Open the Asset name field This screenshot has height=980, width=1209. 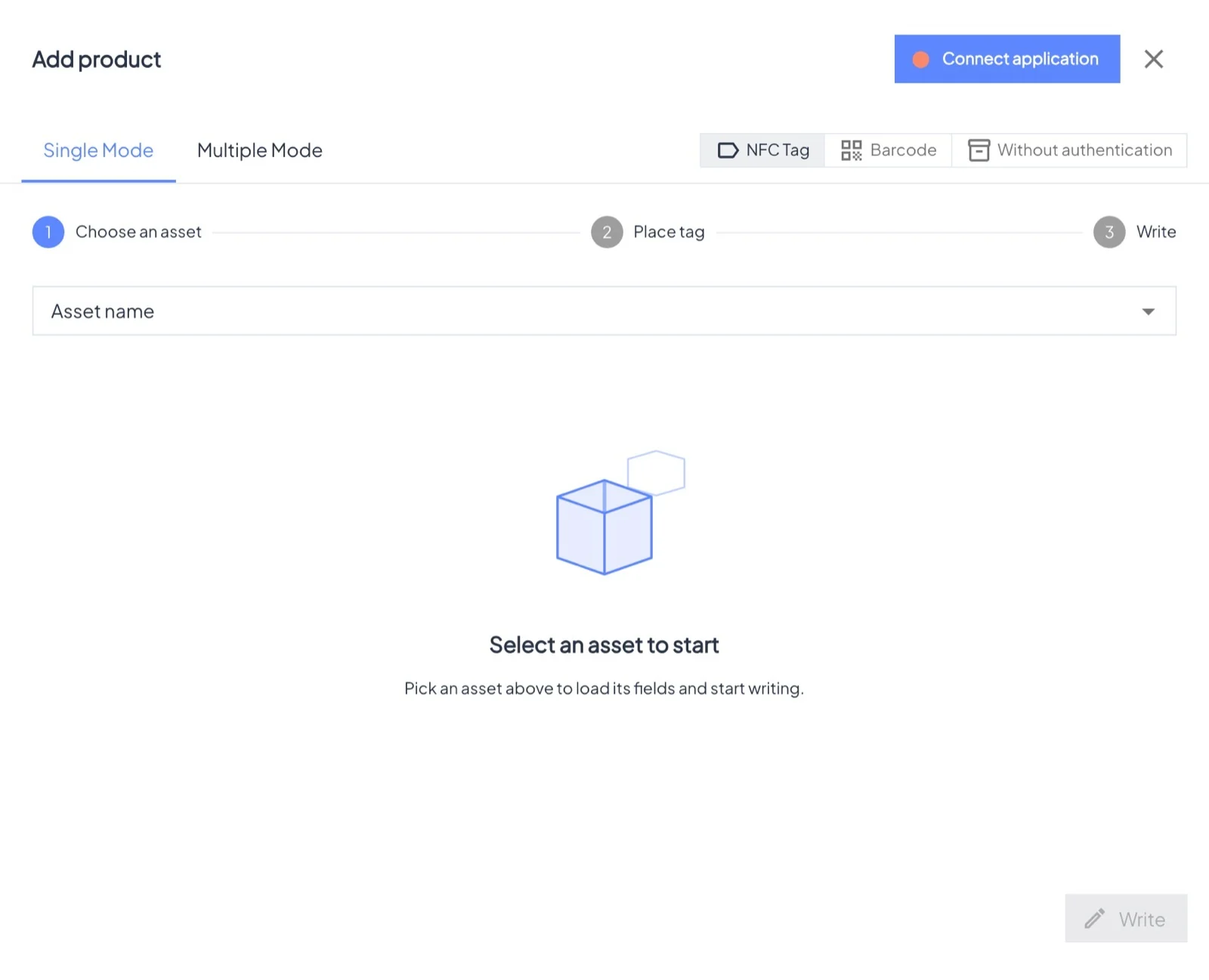coord(604,311)
